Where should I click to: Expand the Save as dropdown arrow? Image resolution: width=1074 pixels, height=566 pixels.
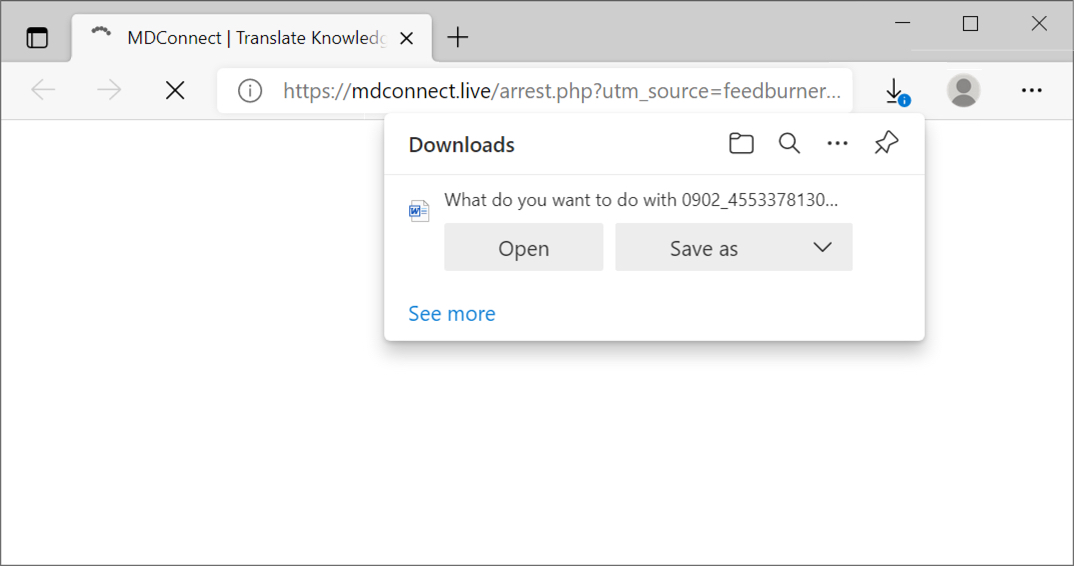(823, 247)
